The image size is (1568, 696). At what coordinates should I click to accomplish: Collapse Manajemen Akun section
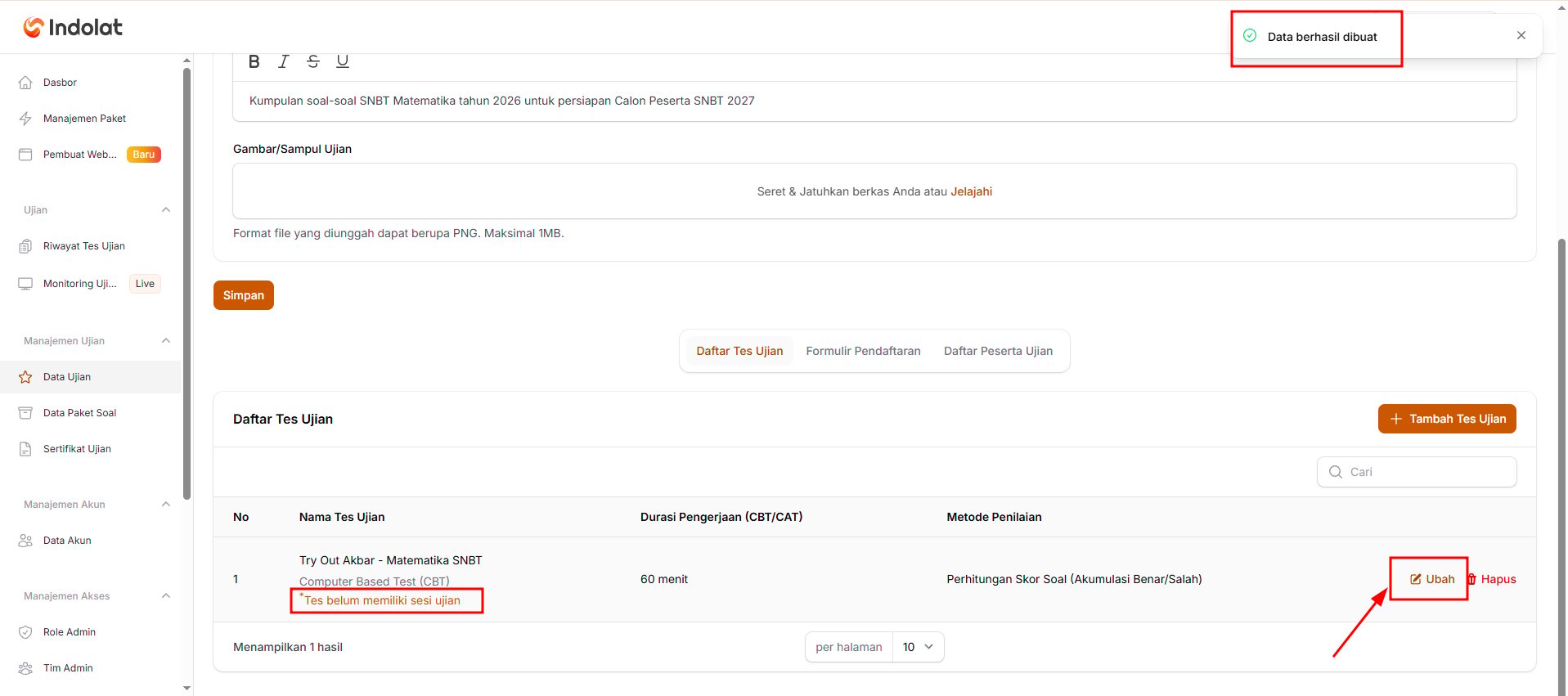click(166, 505)
